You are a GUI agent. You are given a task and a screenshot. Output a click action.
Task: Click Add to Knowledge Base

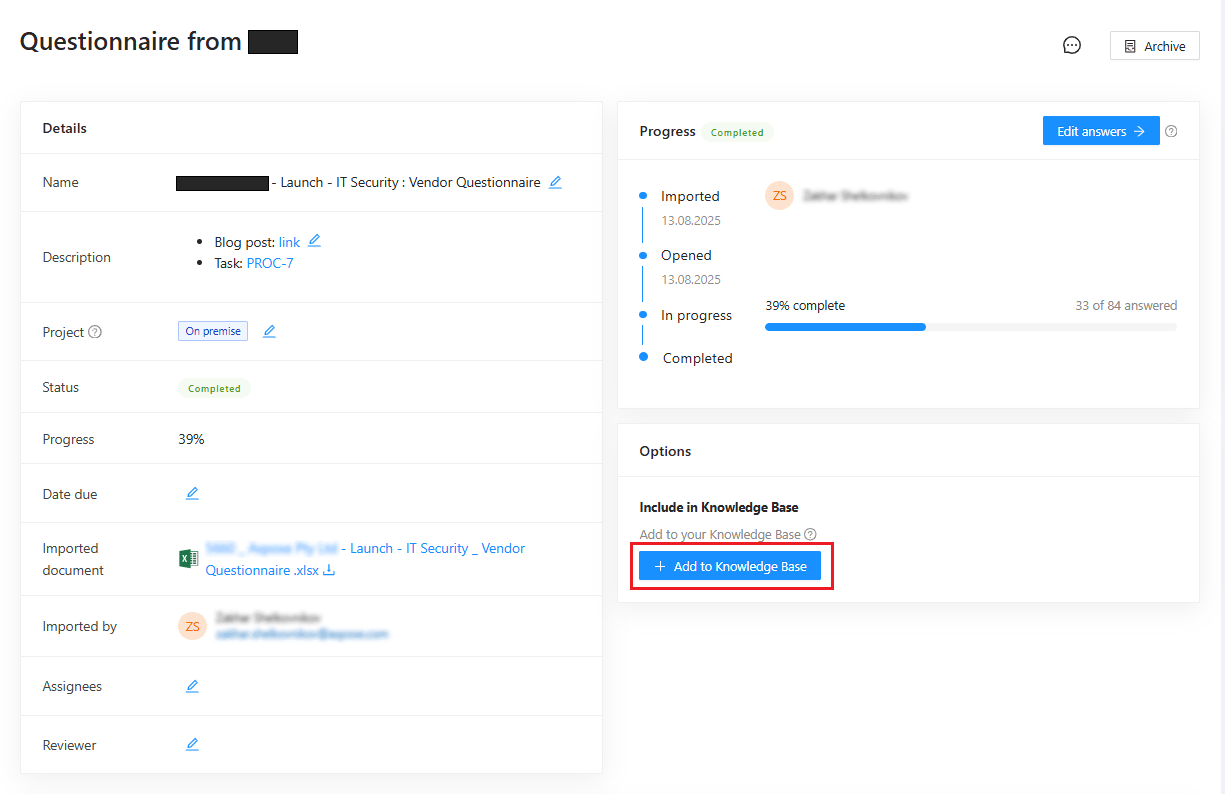pos(731,565)
